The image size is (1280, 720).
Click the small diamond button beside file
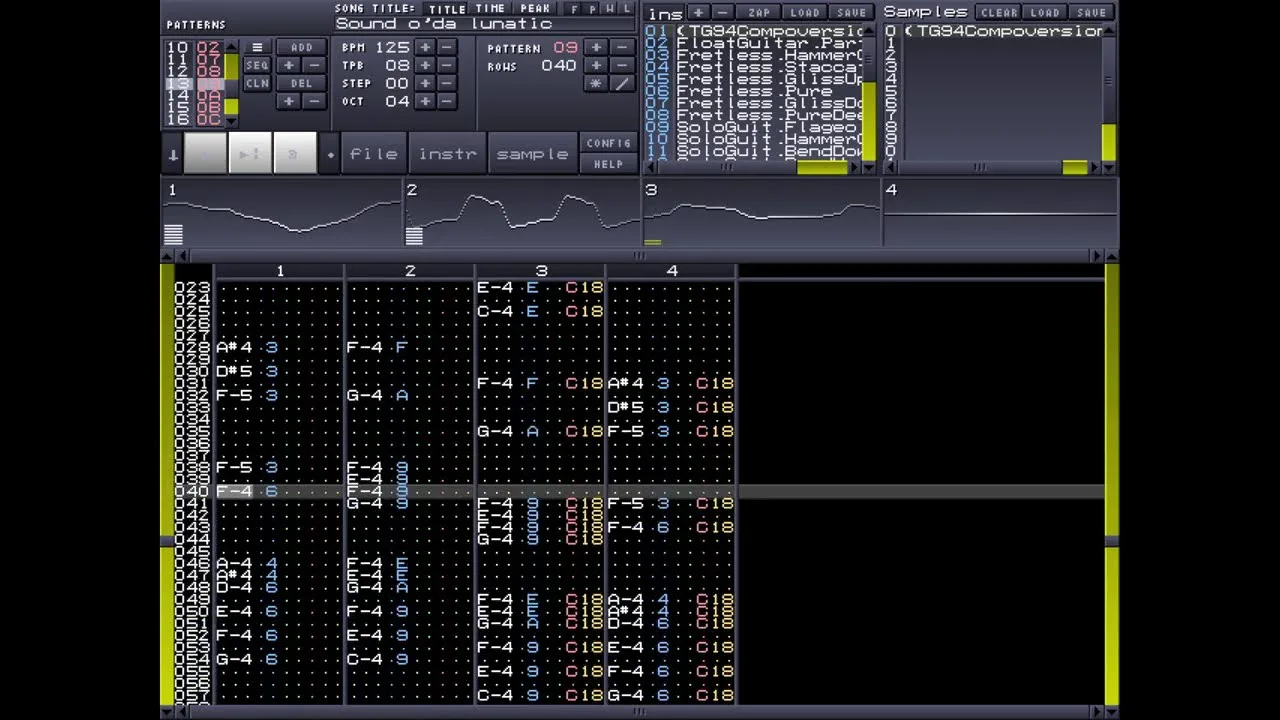[x=330, y=155]
